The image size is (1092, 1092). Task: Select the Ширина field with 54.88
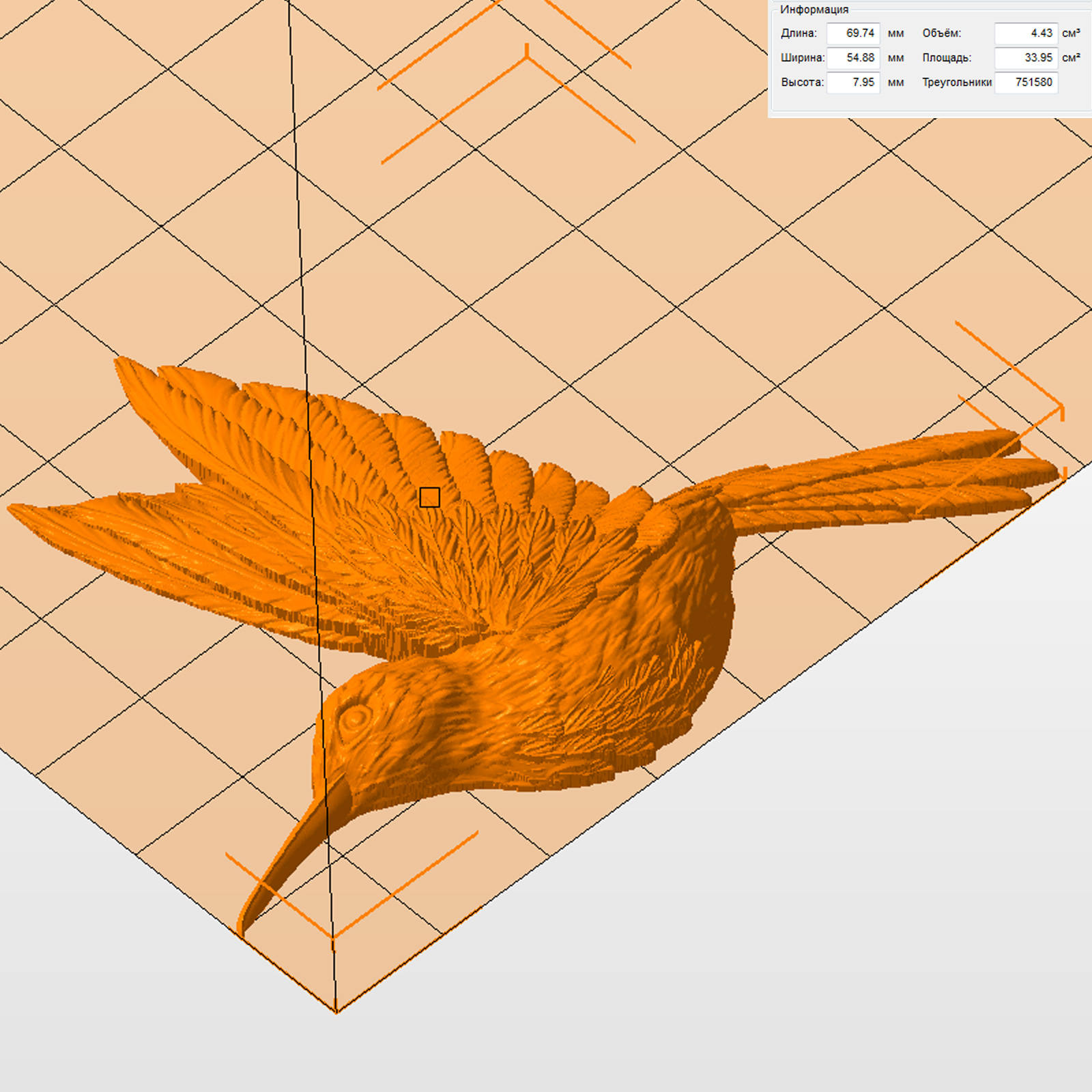(853, 58)
